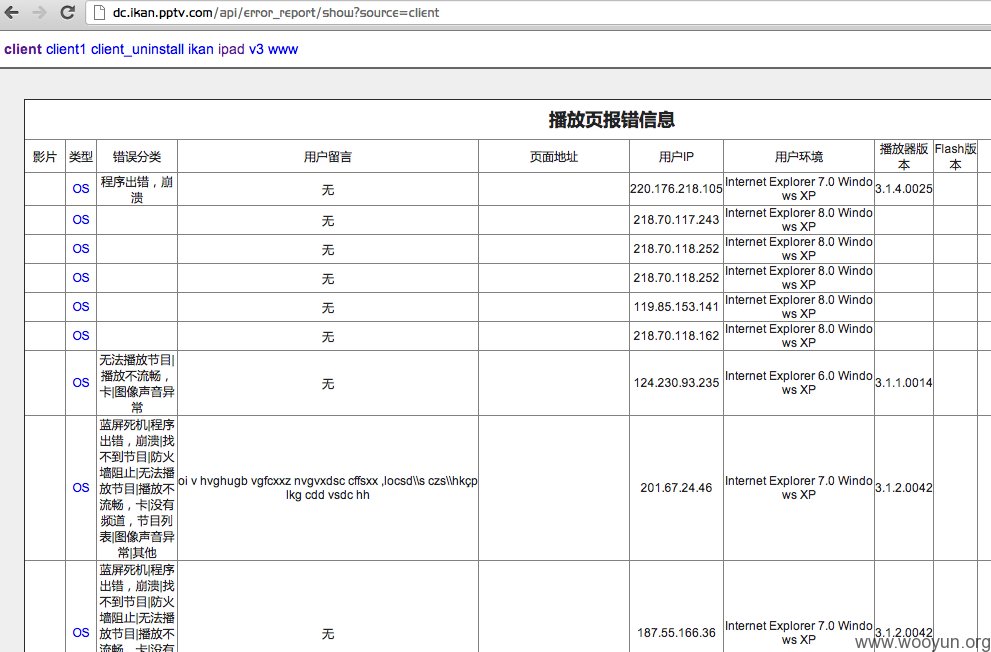
Task: Click the page icon in the address bar
Action: click(x=99, y=12)
